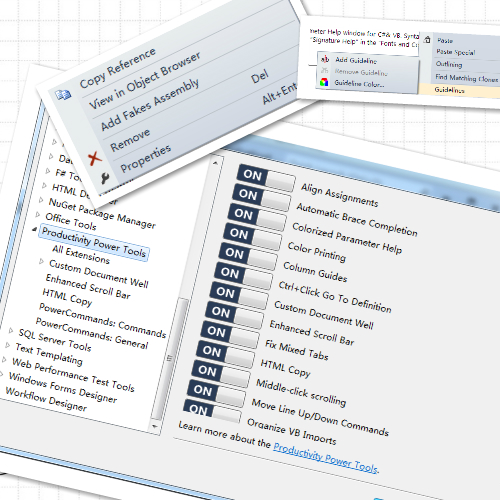Toggle the Color Printing switch
Viewport: 500px width, 500px height.
click(x=253, y=236)
